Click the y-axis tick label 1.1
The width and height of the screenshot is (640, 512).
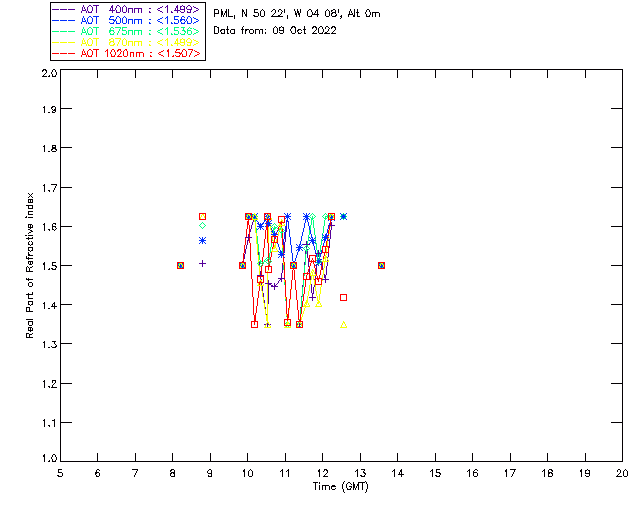[x=49, y=423]
